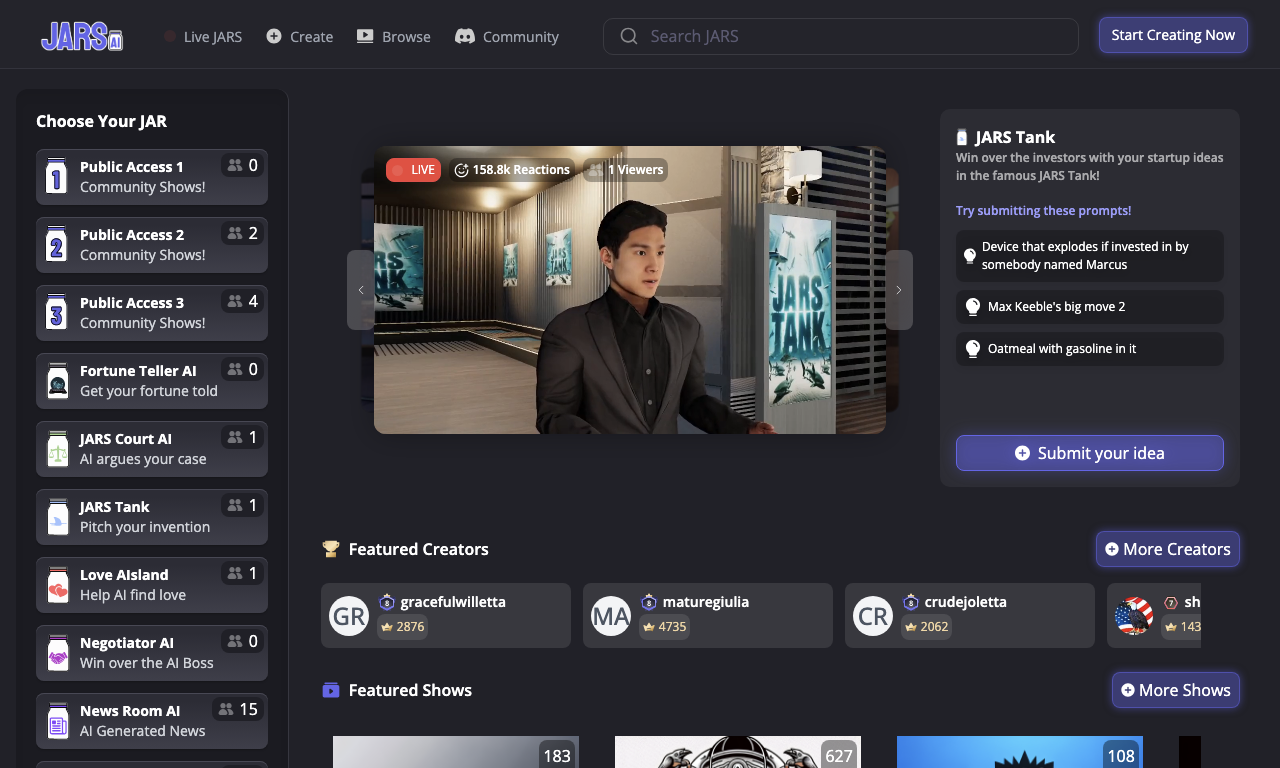The height and width of the screenshot is (768, 1280).
Task: Go to the Browse page
Action: pyautogui.click(x=394, y=36)
